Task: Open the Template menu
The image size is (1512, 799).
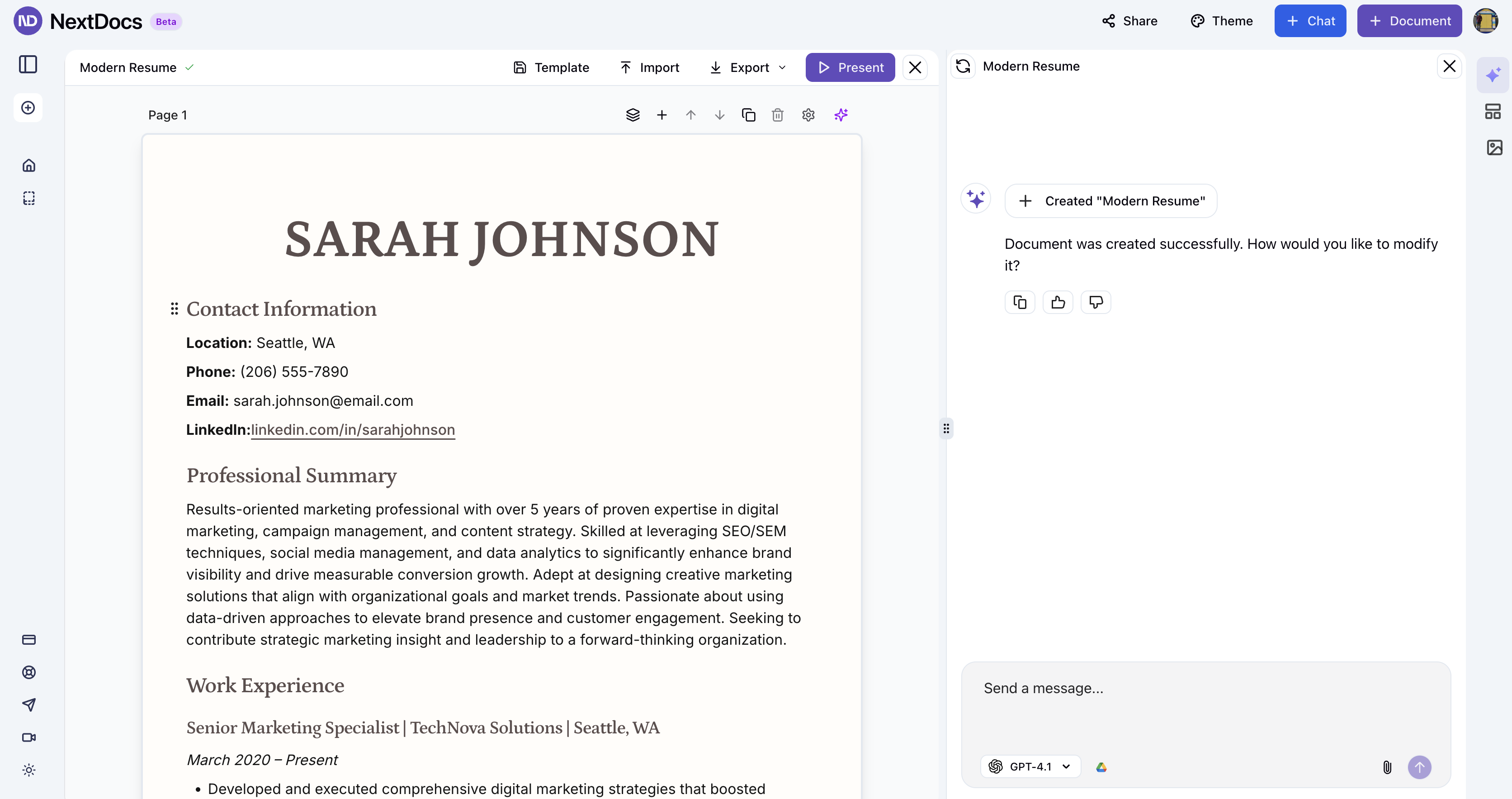Action: coord(551,67)
